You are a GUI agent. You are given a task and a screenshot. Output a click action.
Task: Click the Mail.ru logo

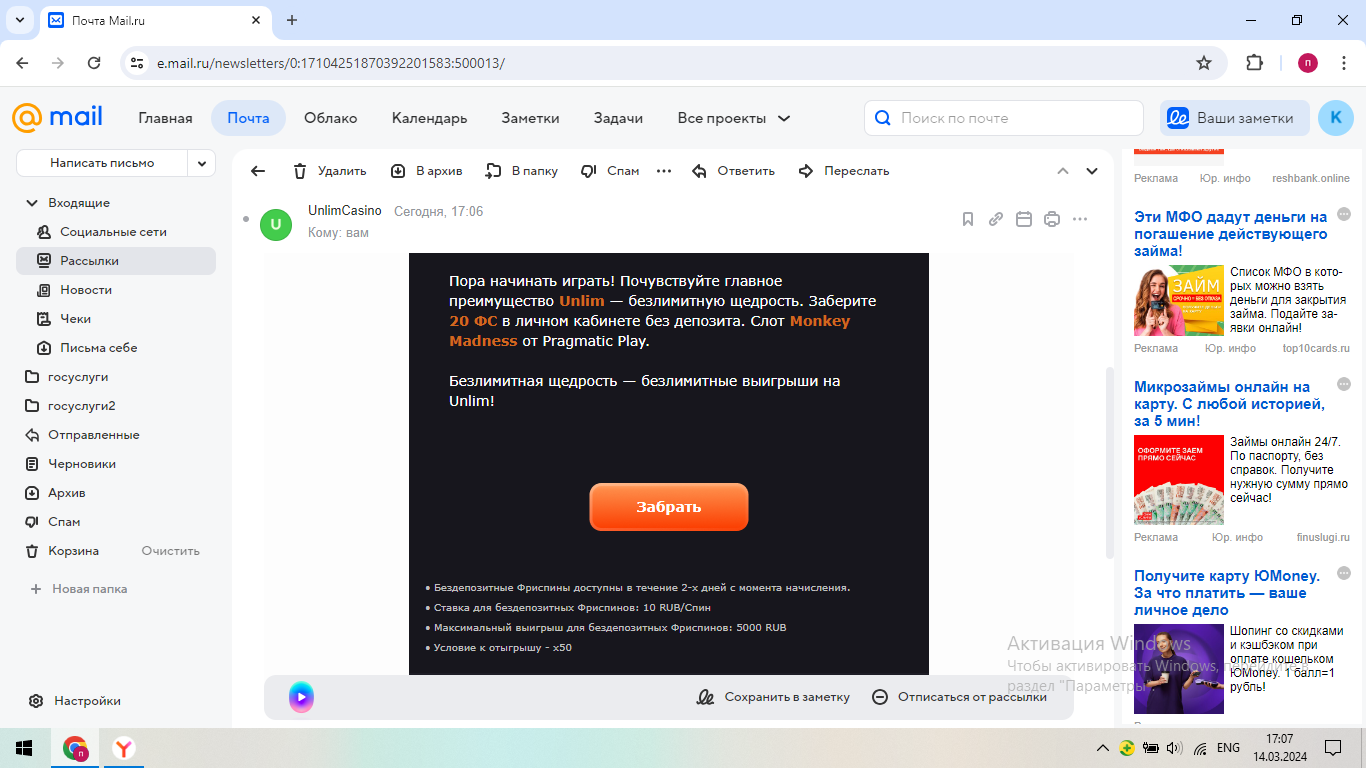pos(57,118)
